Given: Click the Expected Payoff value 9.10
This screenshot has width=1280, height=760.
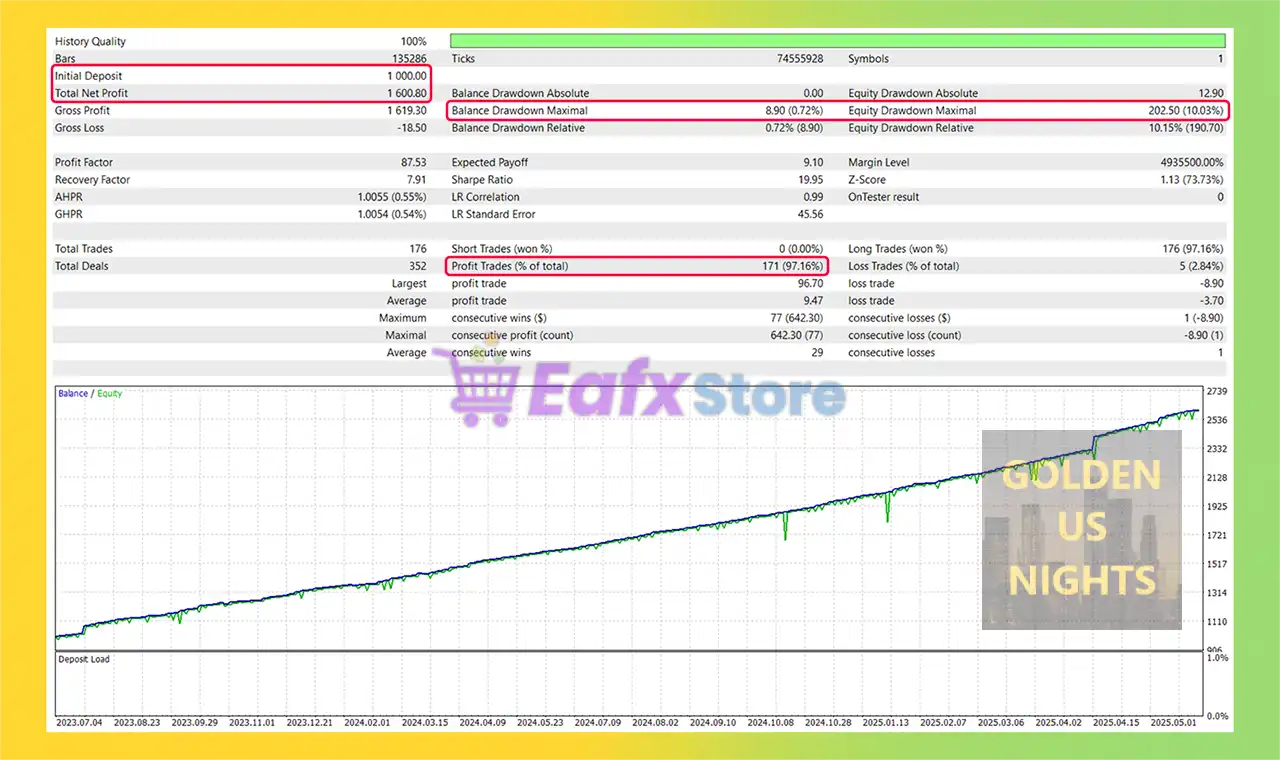Looking at the screenshot, I should 814,162.
